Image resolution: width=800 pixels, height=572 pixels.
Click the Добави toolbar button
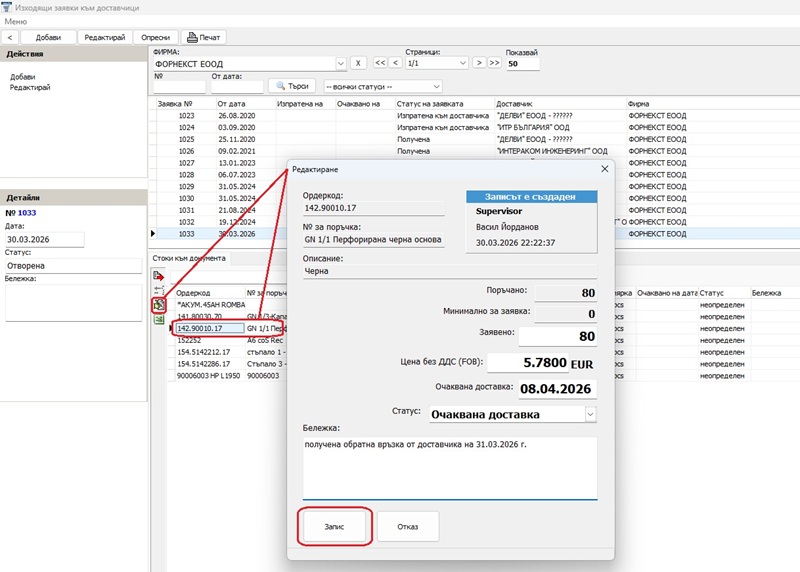[47, 37]
